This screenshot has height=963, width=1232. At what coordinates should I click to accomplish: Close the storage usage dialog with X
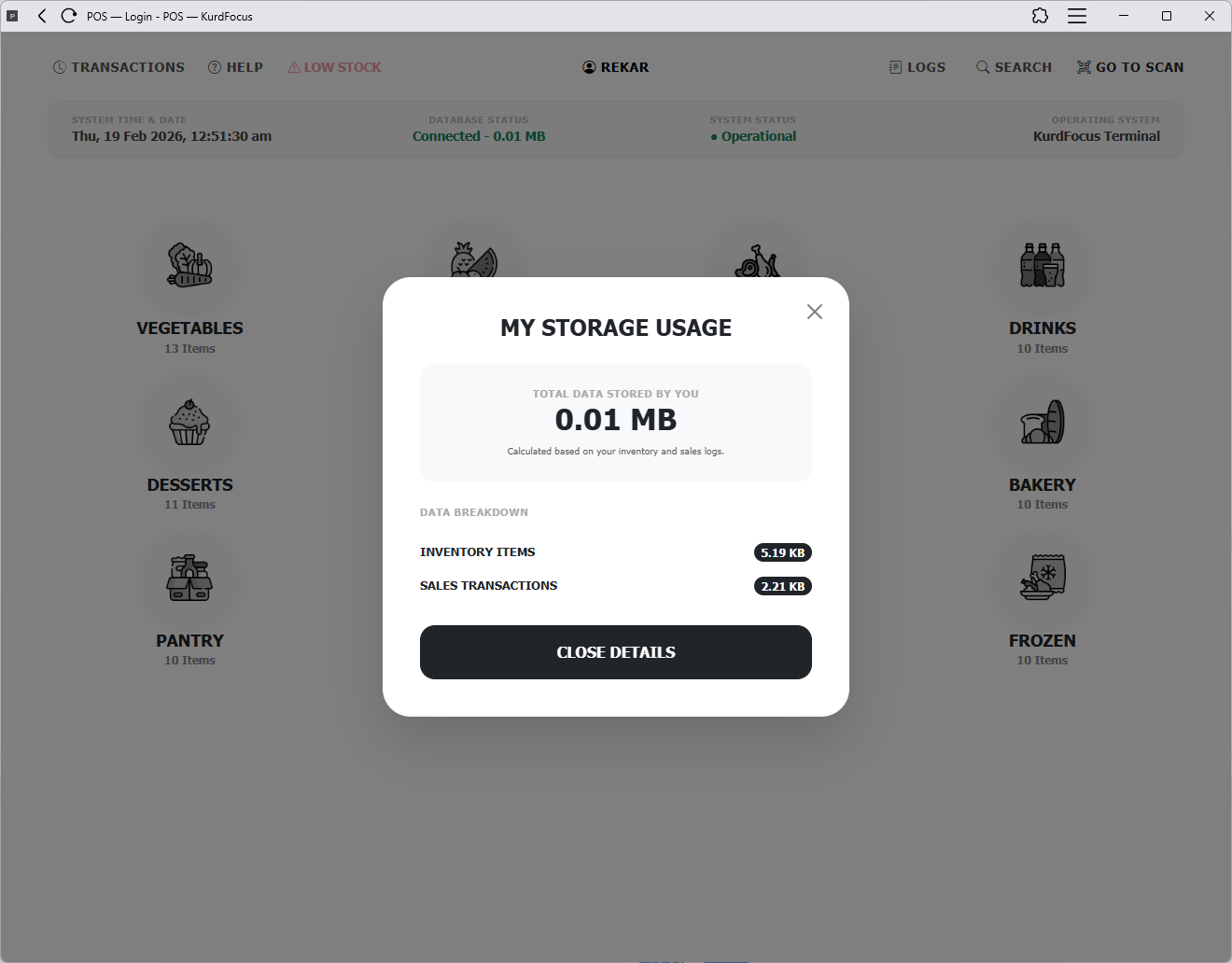(814, 312)
